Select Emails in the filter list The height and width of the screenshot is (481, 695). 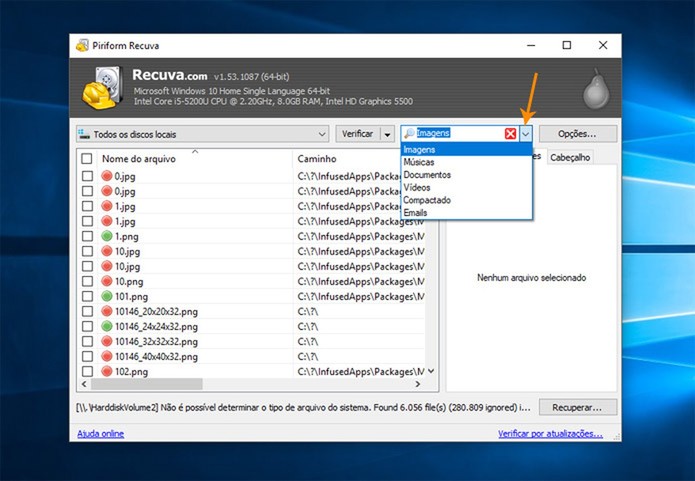click(x=466, y=212)
